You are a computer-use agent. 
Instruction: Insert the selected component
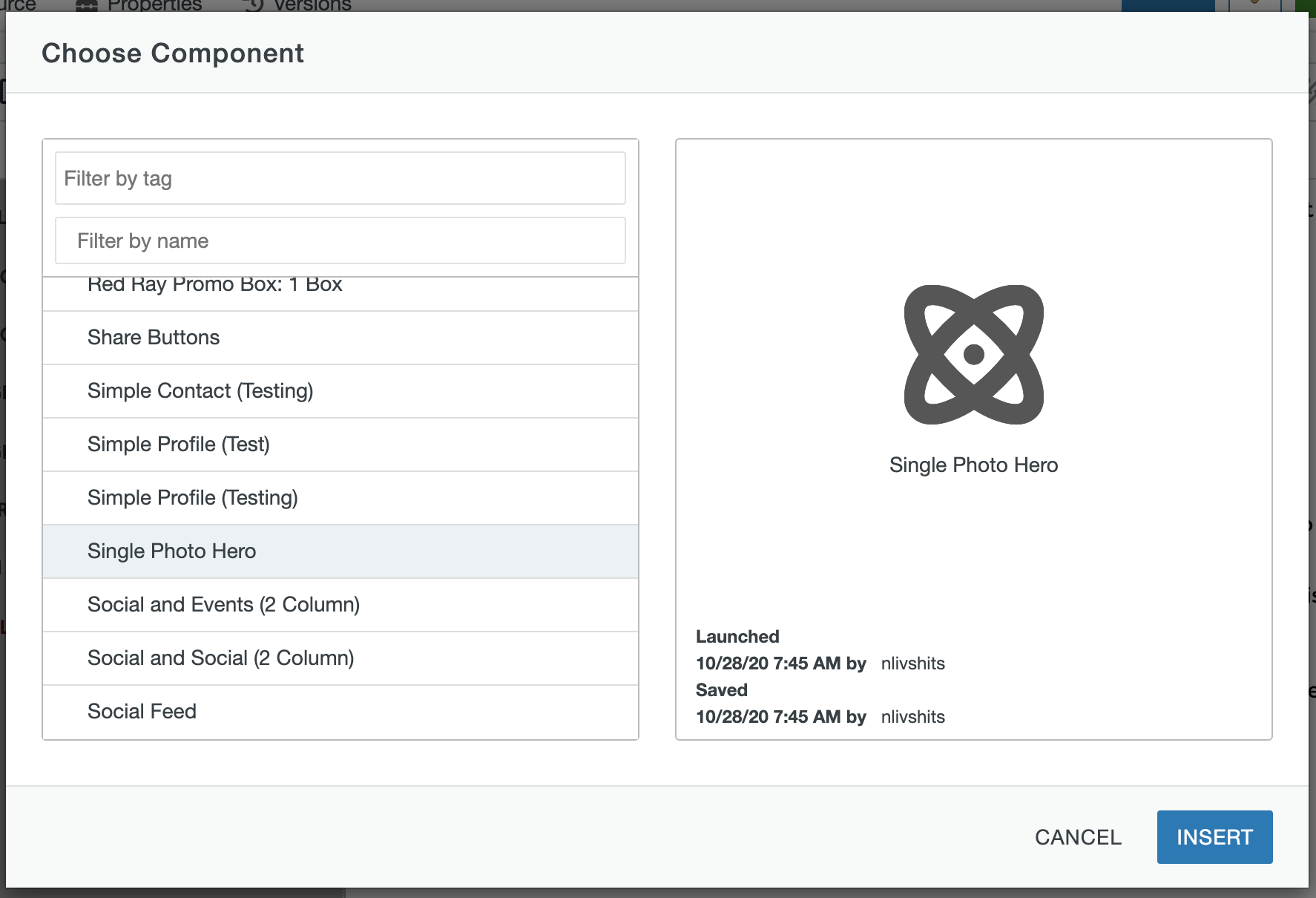click(1214, 837)
